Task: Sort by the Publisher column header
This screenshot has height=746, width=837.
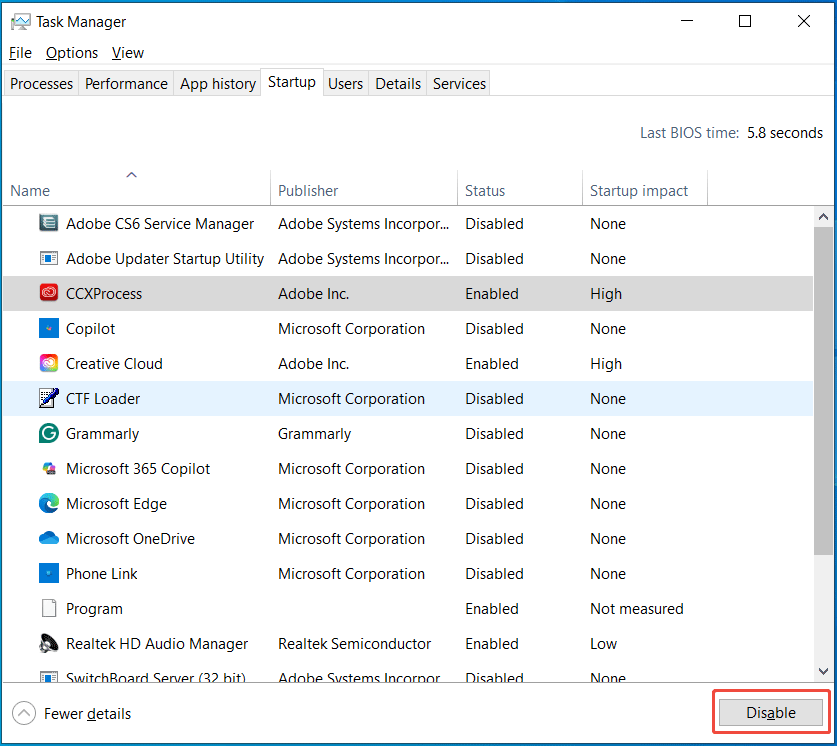Action: click(x=364, y=187)
